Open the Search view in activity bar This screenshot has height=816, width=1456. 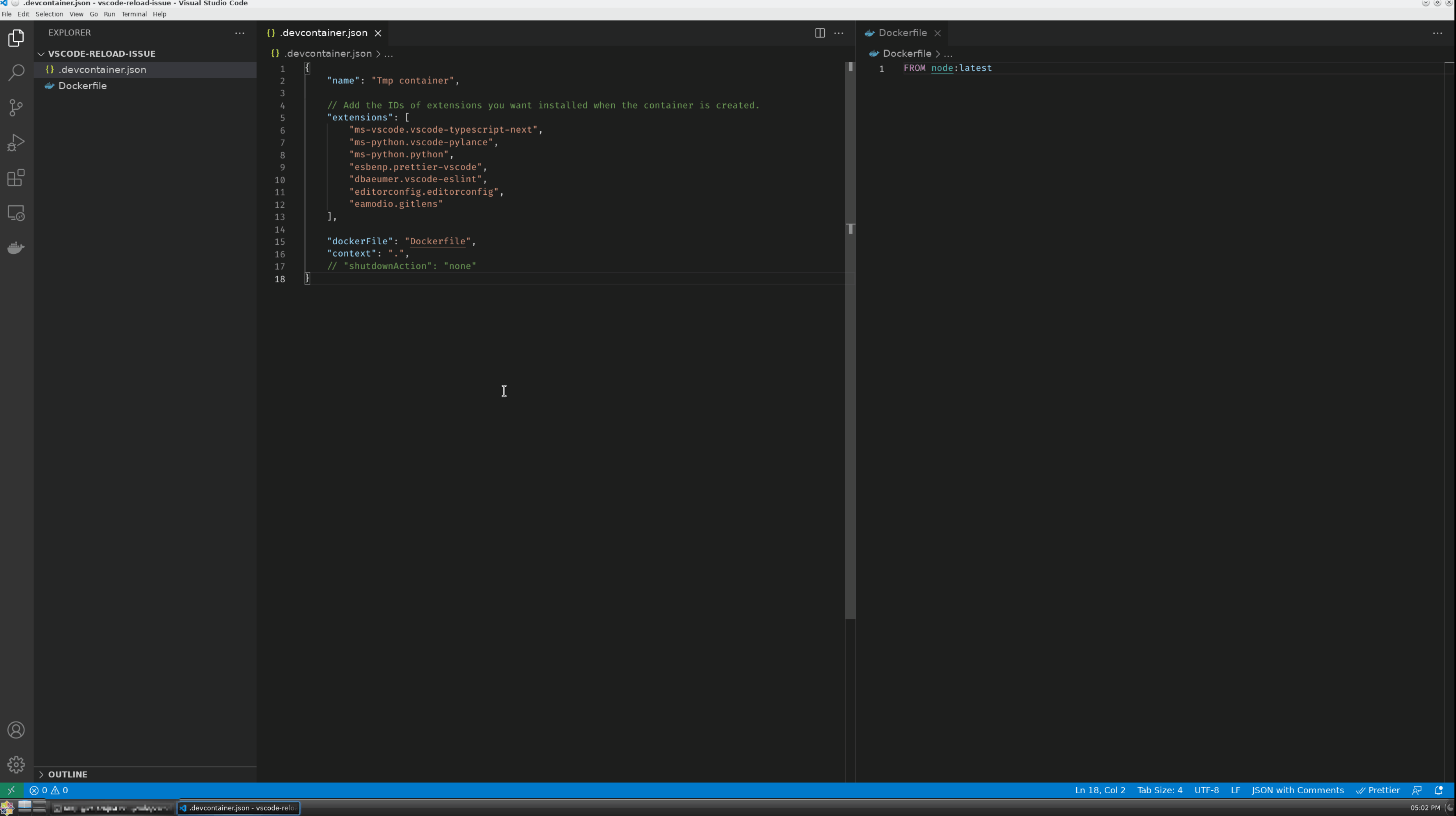point(16,72)
